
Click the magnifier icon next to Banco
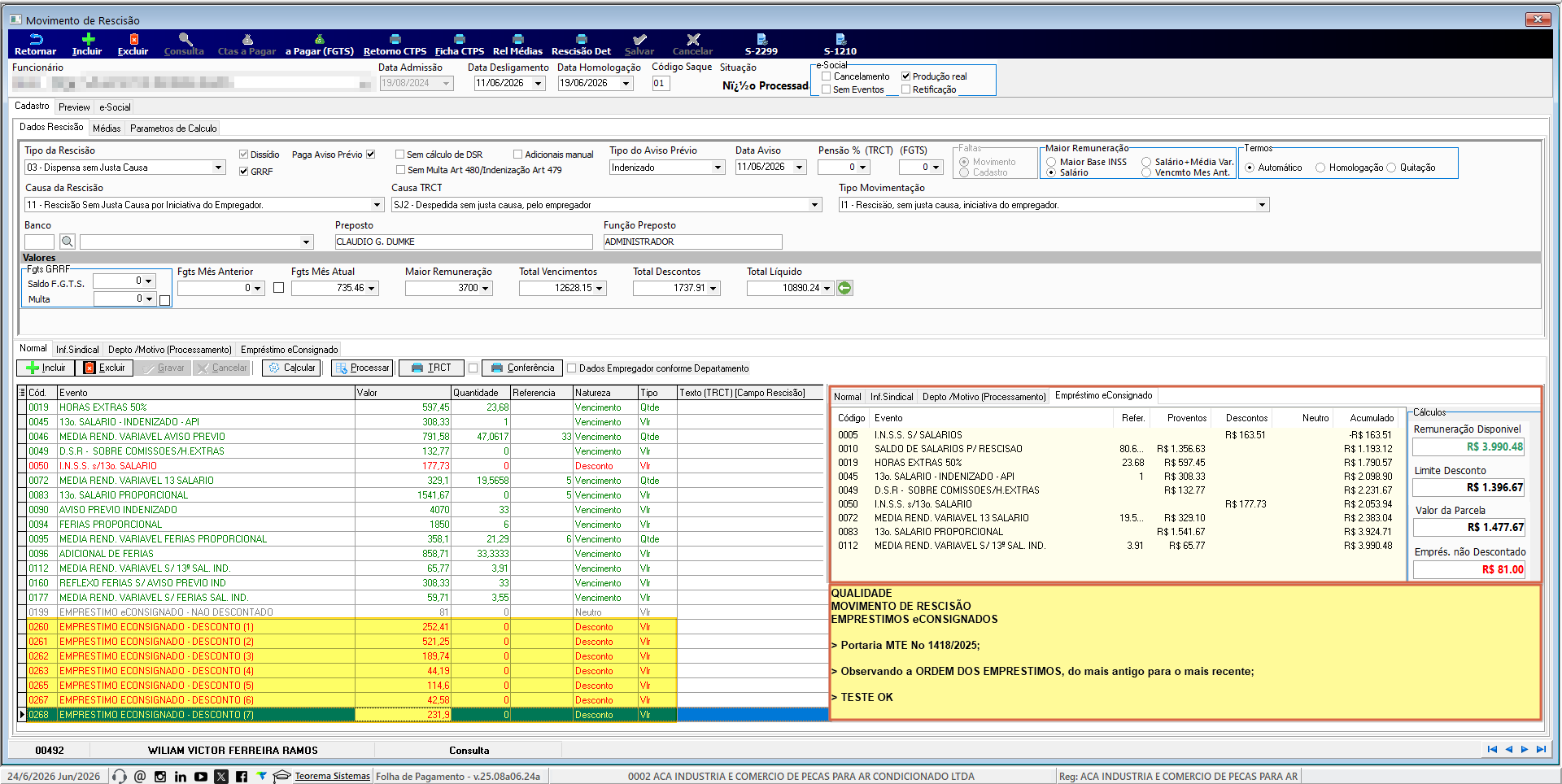[68, 242]
